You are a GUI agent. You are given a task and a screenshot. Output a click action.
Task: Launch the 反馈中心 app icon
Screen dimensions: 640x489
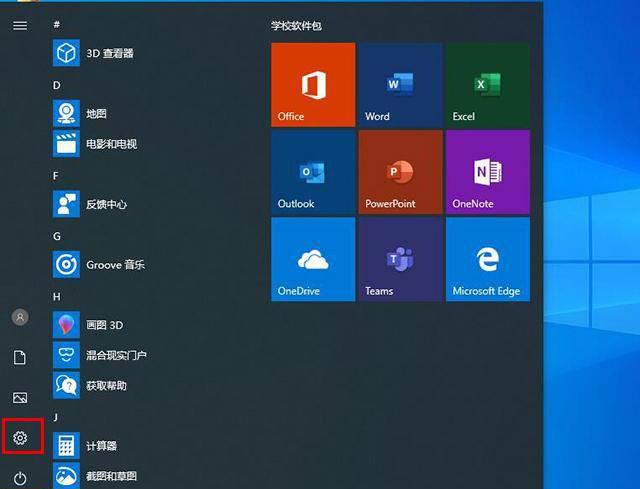[66, 204]
